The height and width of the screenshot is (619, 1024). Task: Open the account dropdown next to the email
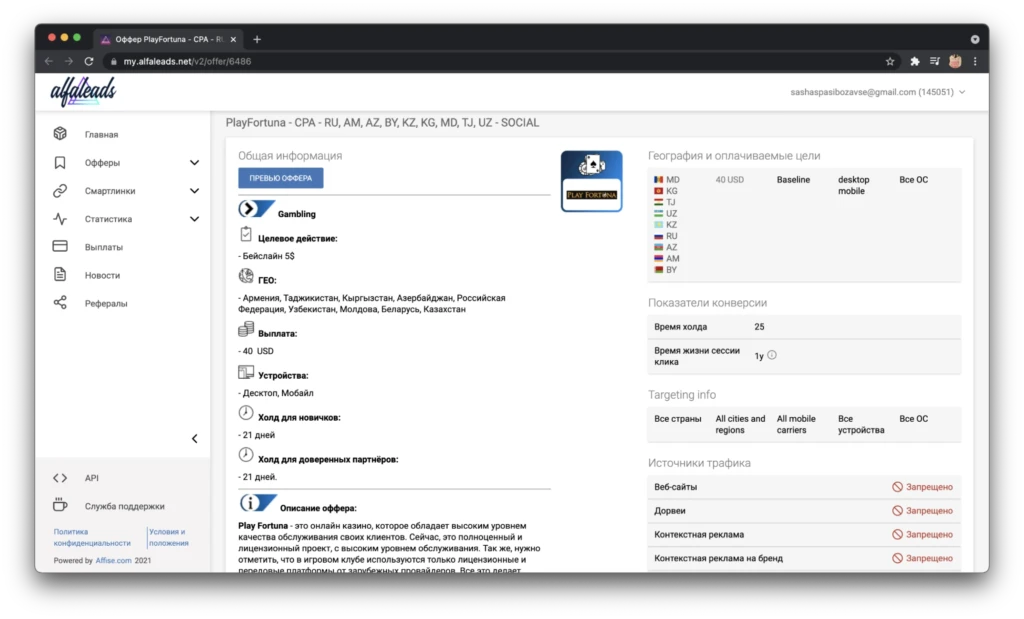click(962, 92)
